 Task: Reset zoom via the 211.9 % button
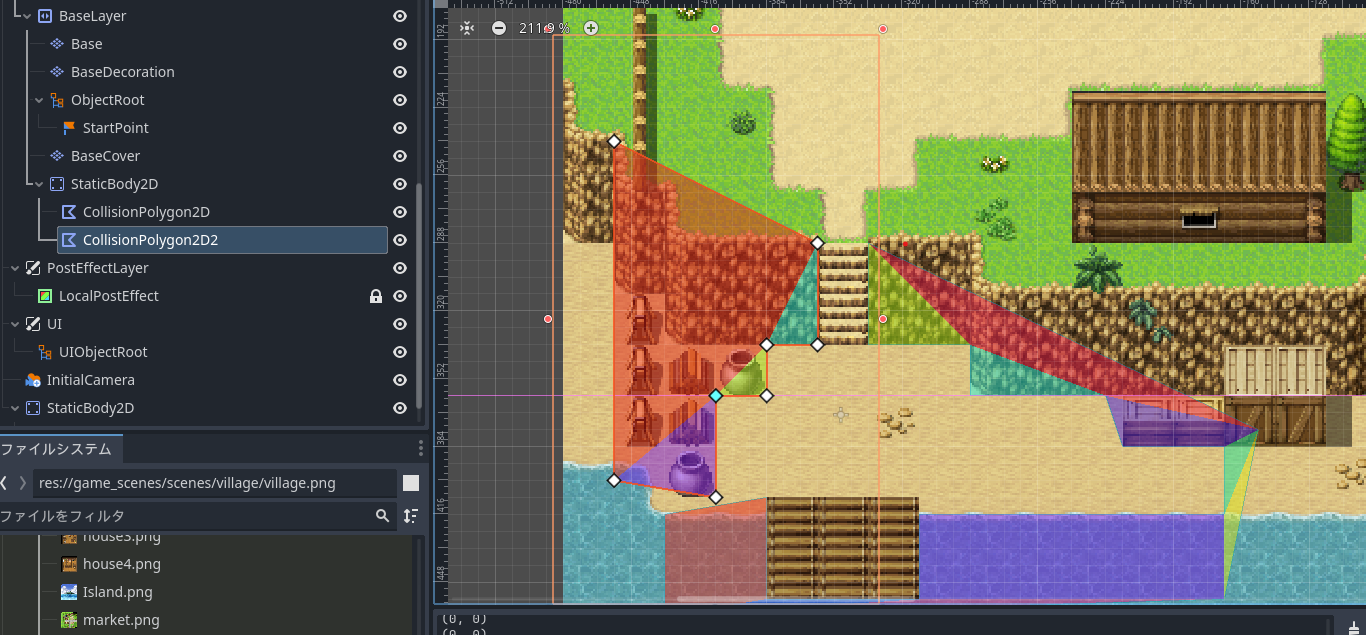click(x=544, y=28)
